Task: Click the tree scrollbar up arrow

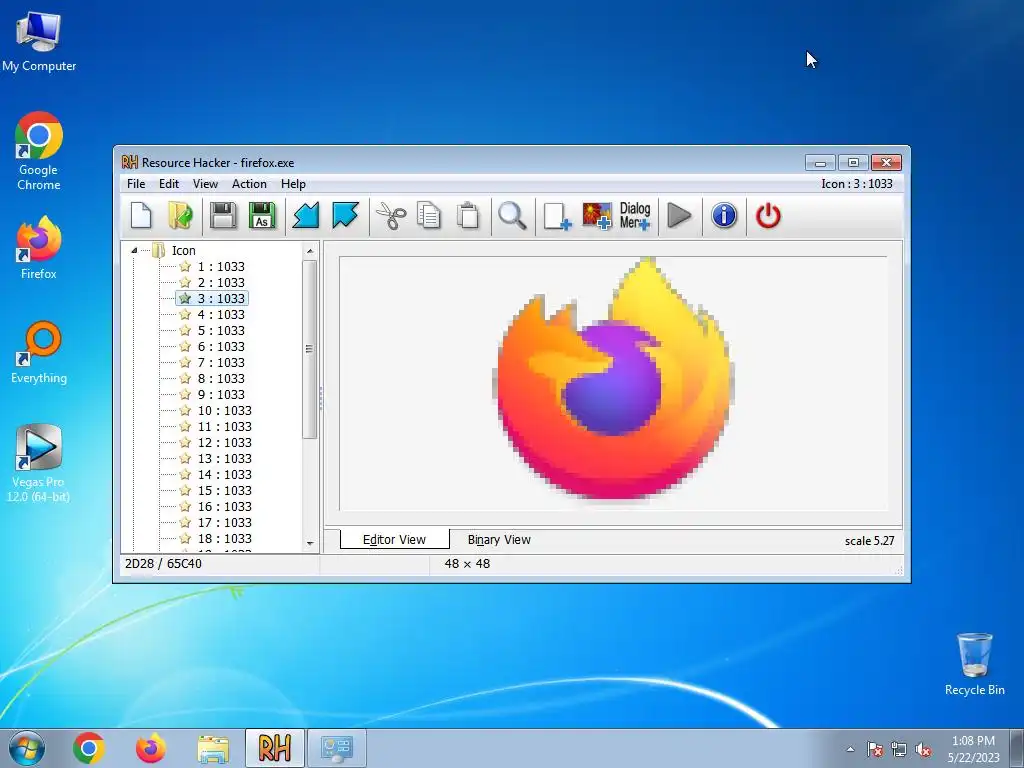Action: 310,251
